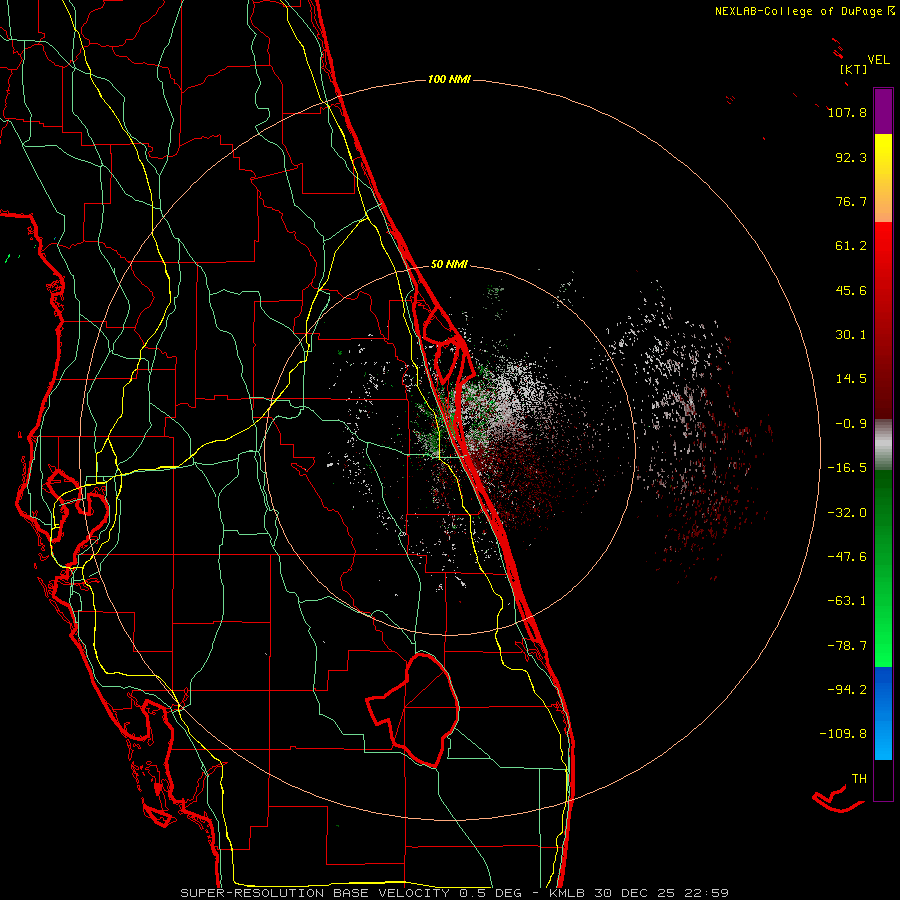
Task: Click the TH legend label
Action: [x=859, y=778]
